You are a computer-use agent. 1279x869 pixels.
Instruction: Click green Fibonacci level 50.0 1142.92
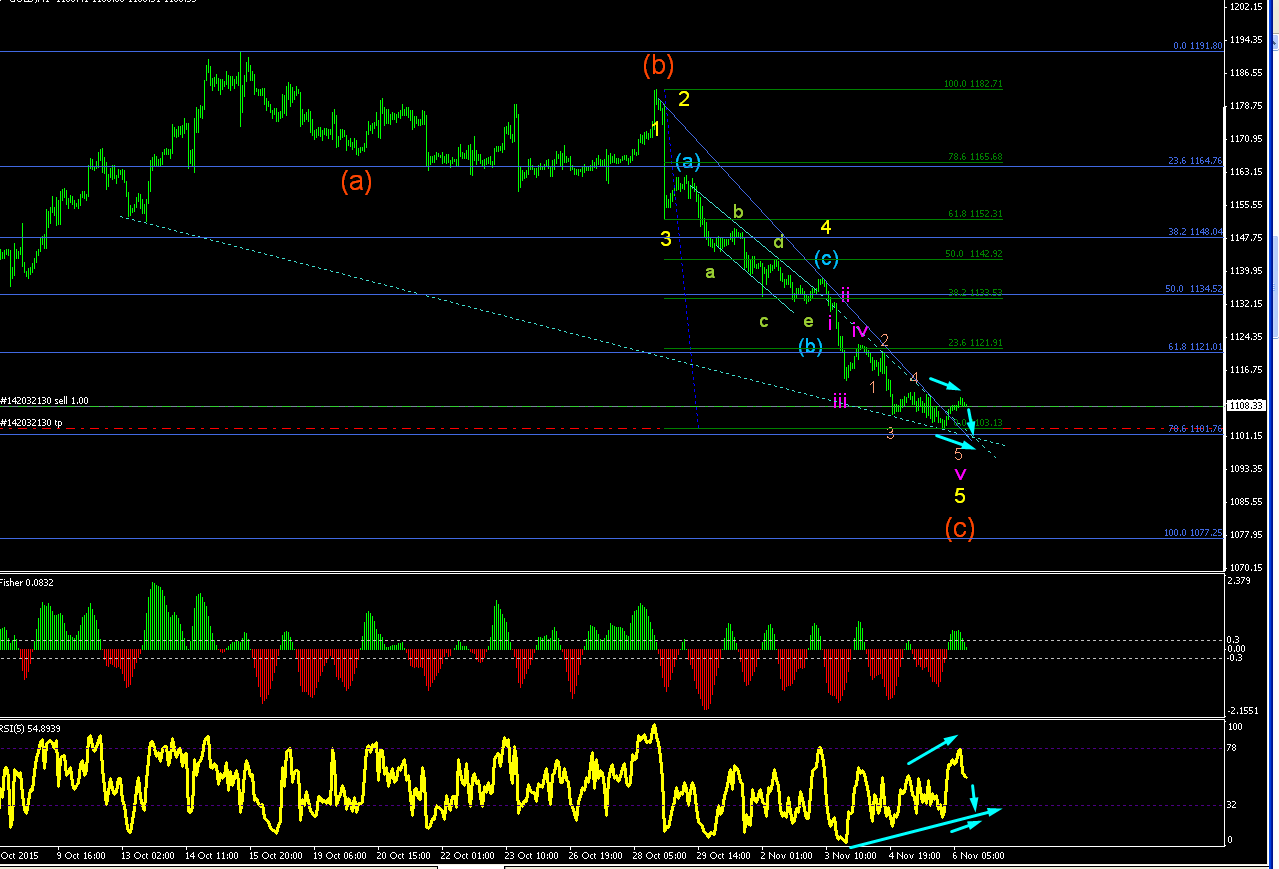pos(974,254)
